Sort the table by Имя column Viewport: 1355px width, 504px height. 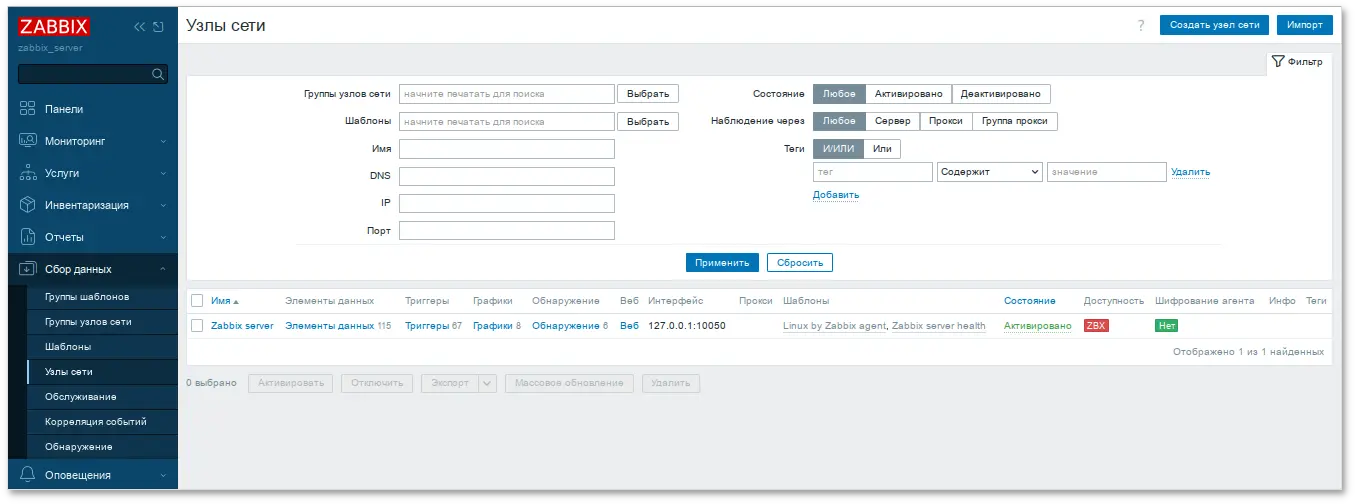point(225,301)
